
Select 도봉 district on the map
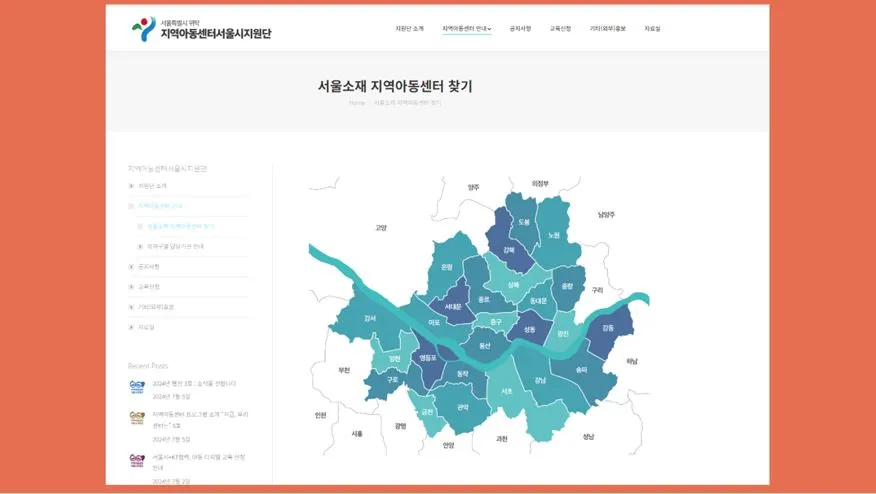coord(523,222)
